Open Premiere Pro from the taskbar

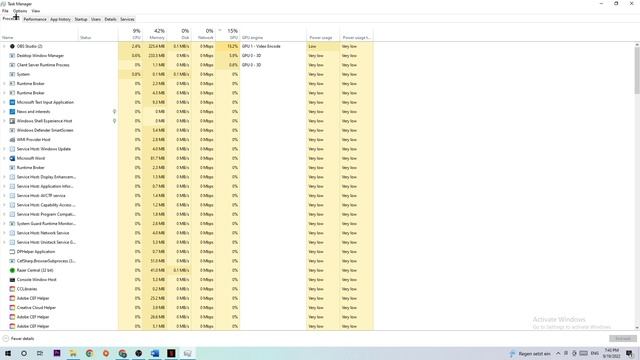pos(57,353)
